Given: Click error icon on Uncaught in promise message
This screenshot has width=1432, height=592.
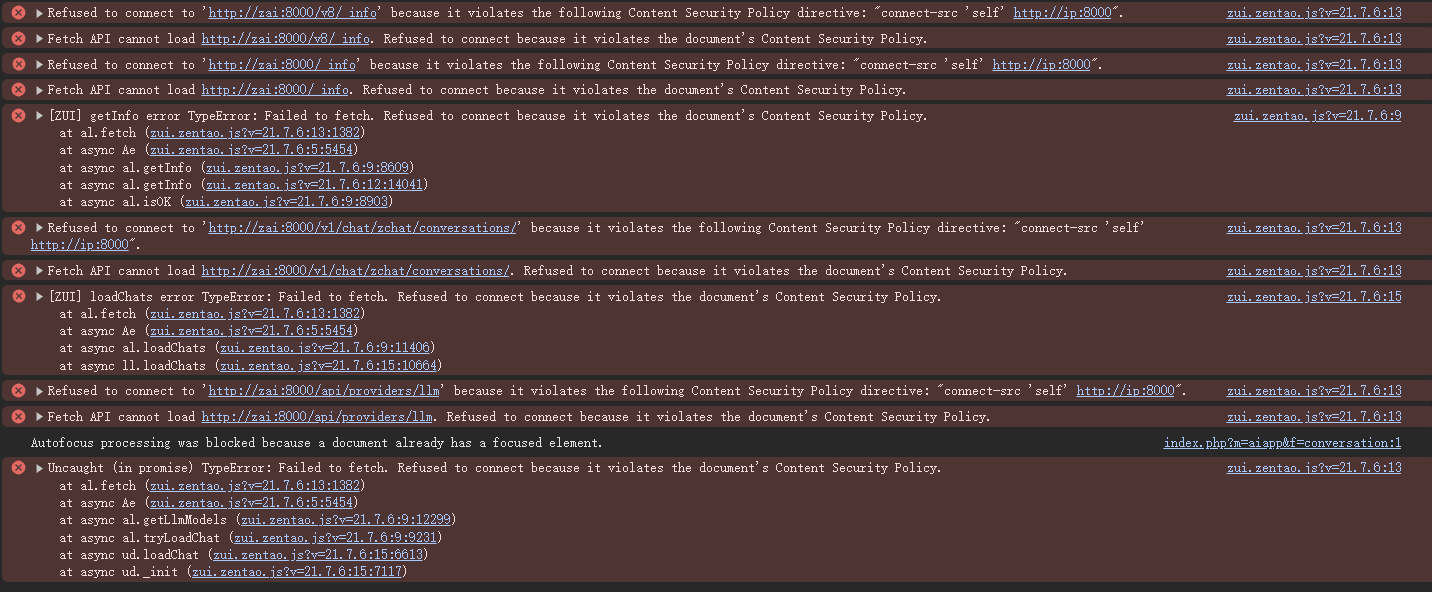Looking at the screenshot, I should (x=18, y=468).
